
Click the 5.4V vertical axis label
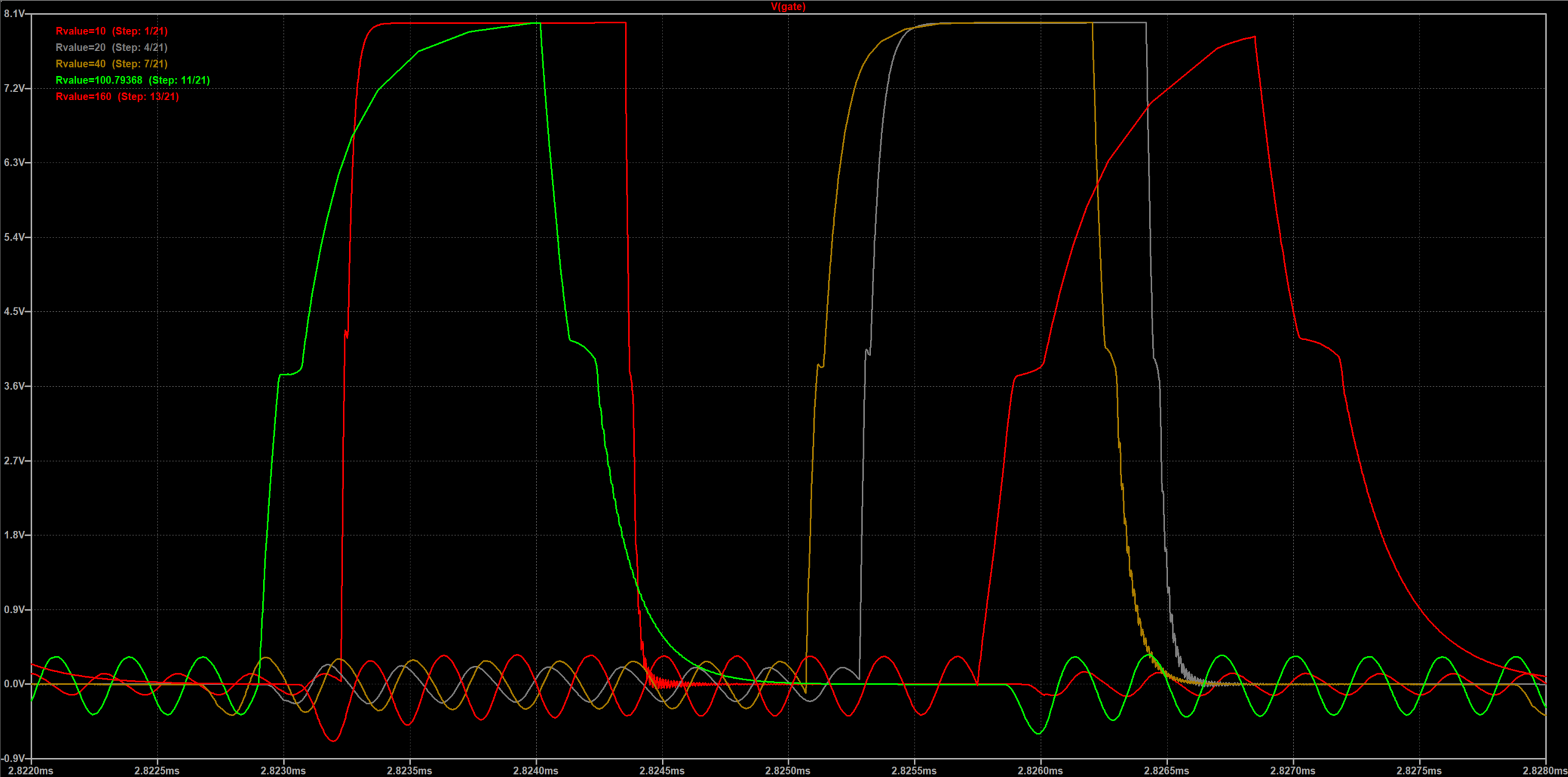tap(14, 237)
